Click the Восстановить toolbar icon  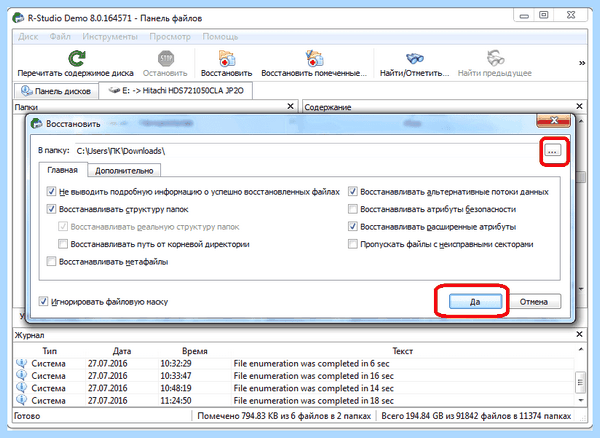click(227, 59)
